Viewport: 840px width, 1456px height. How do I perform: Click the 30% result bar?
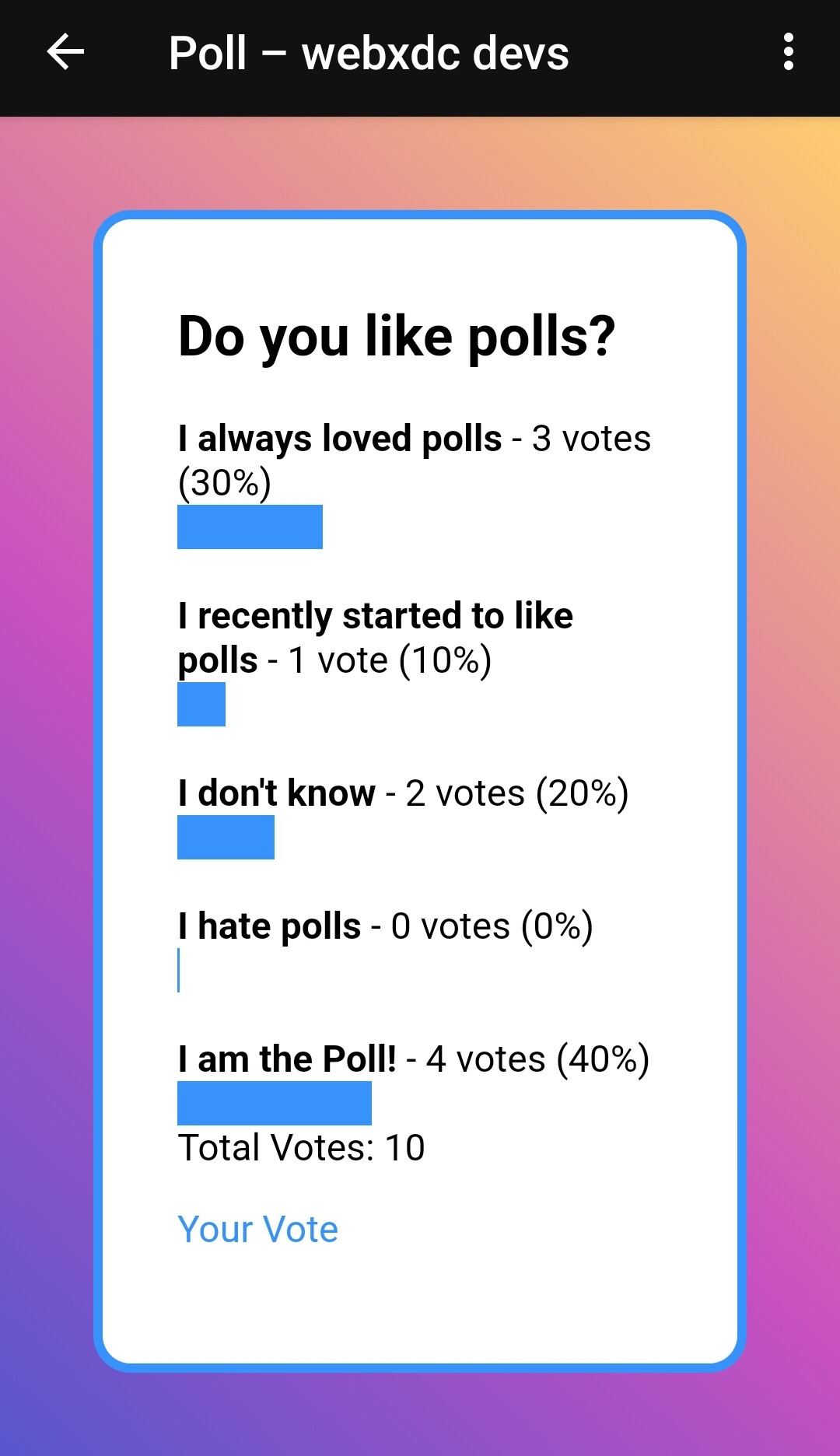pos(250,527)
